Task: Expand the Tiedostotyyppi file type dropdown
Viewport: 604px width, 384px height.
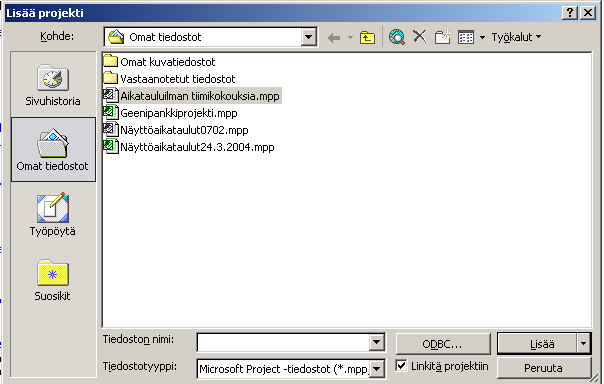Action: (377, 369)
